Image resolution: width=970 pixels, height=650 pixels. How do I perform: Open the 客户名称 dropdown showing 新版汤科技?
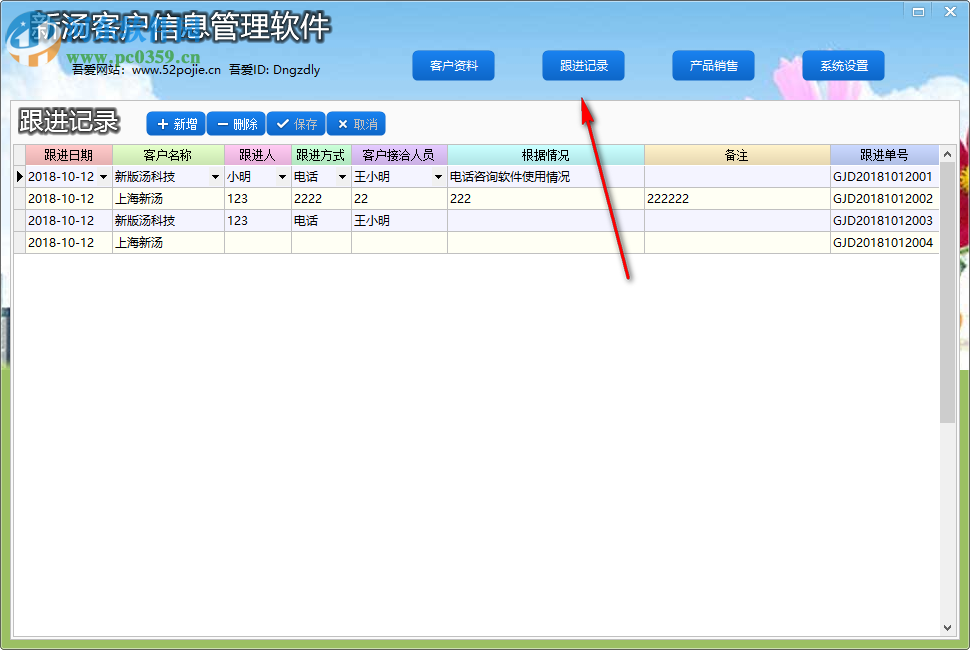coord(217,176)
